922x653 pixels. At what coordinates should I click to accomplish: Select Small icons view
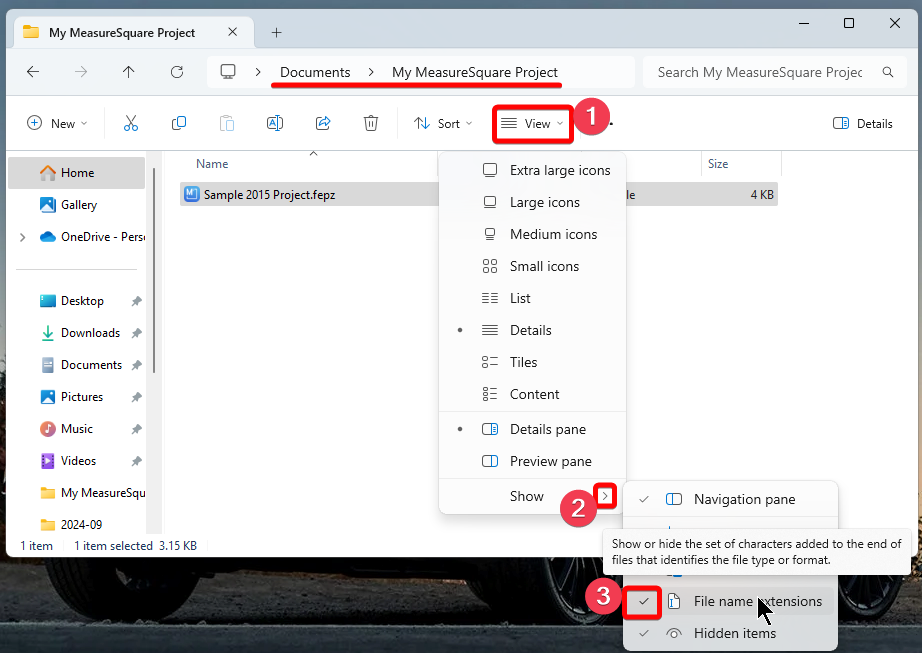532,266
